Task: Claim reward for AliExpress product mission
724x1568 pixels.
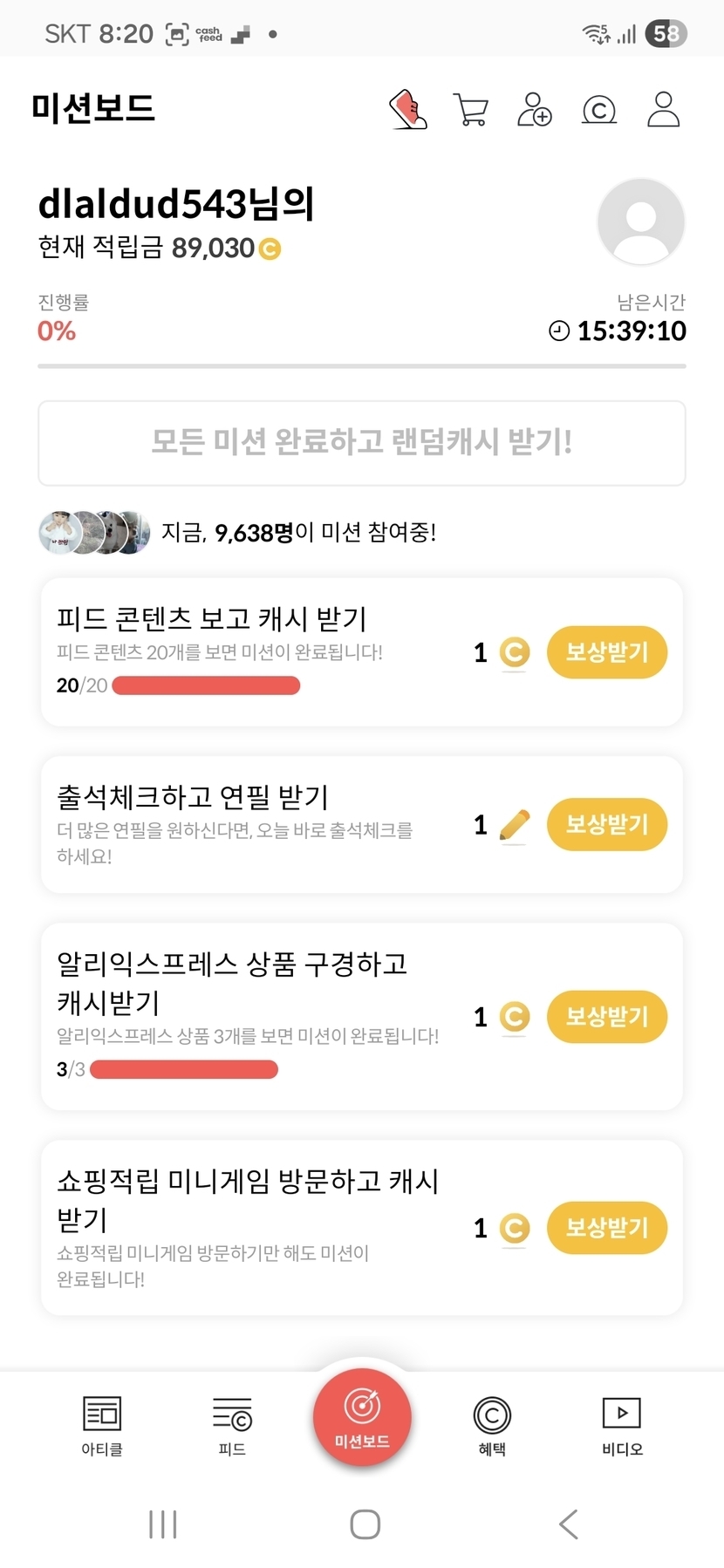Action: [x=606, y=1016]
